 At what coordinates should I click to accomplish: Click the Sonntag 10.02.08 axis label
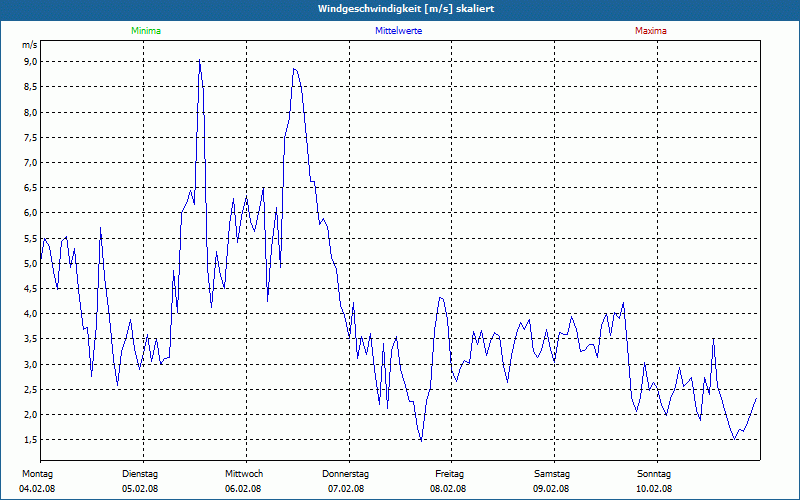coord(654,481)
